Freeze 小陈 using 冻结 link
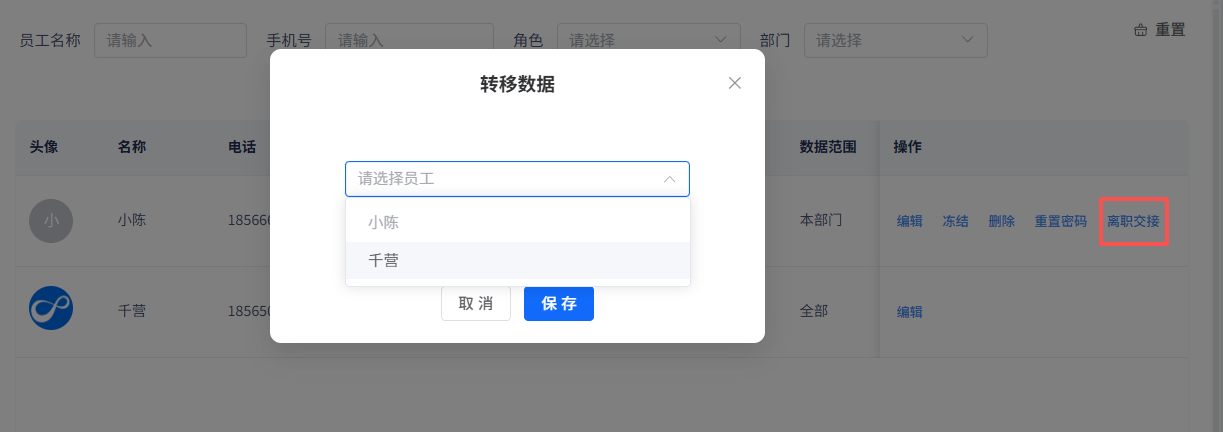This screenshot has width=1223, height=432. click(955, 222)
